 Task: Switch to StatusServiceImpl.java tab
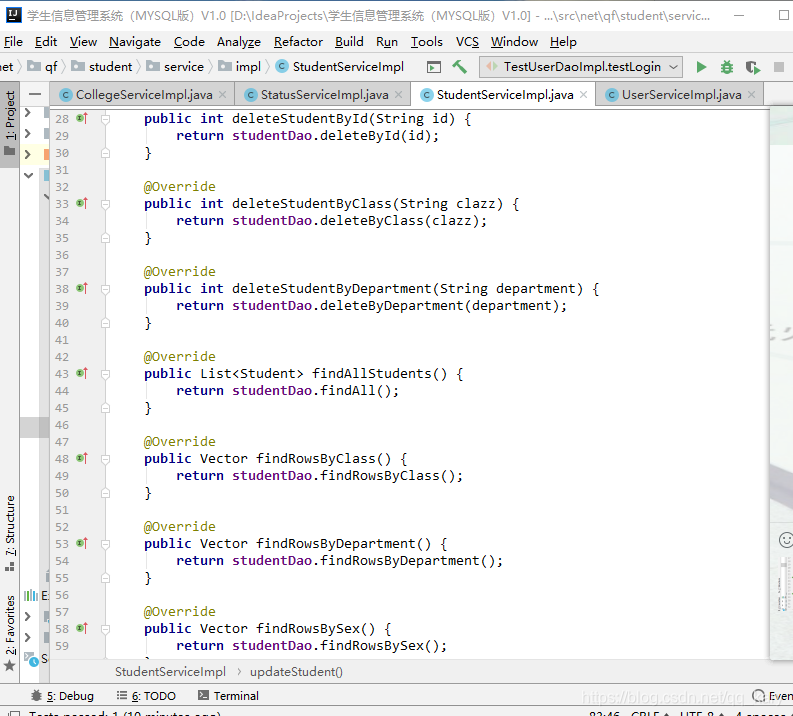tap(324, 95)
